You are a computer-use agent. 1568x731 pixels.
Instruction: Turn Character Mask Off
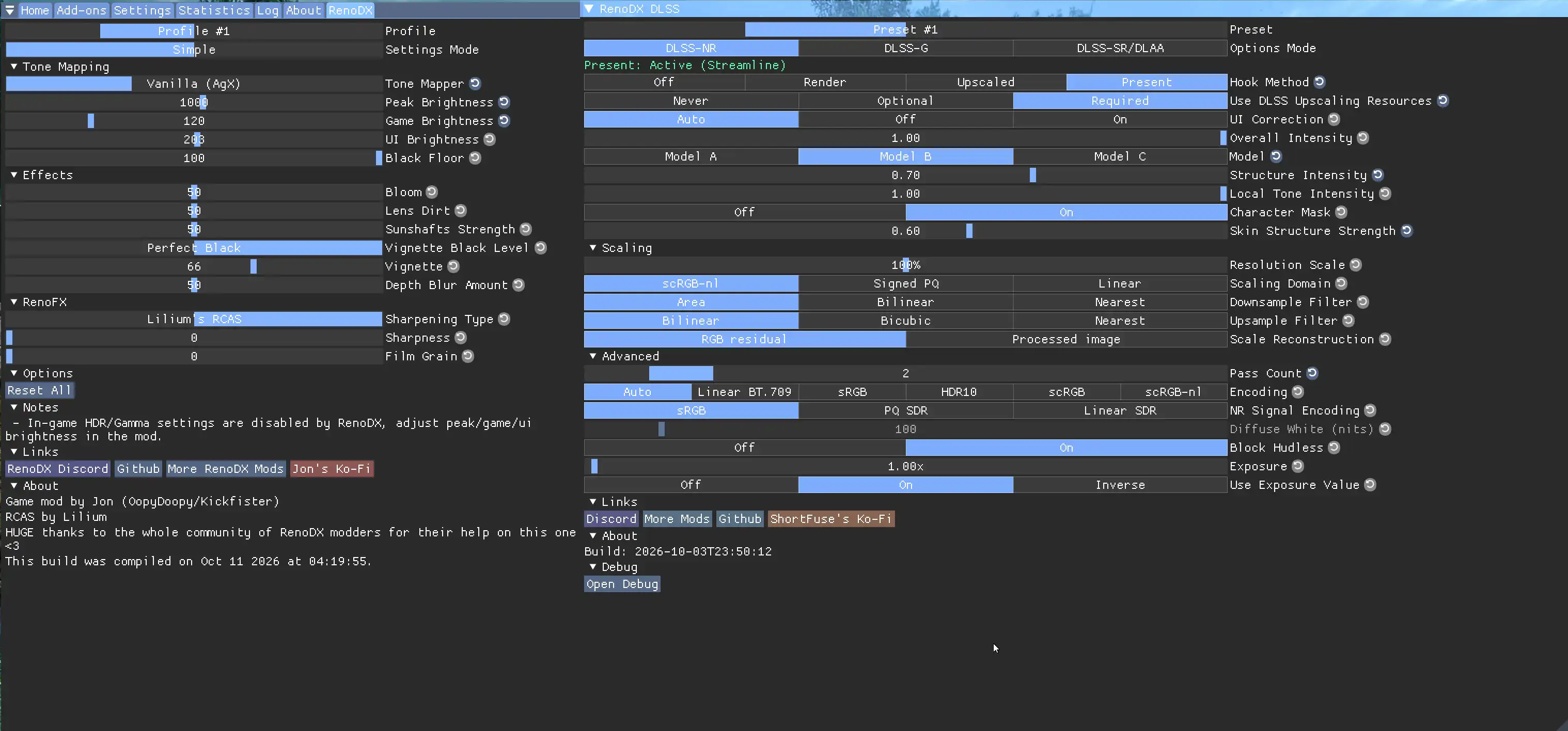[744, 212]
